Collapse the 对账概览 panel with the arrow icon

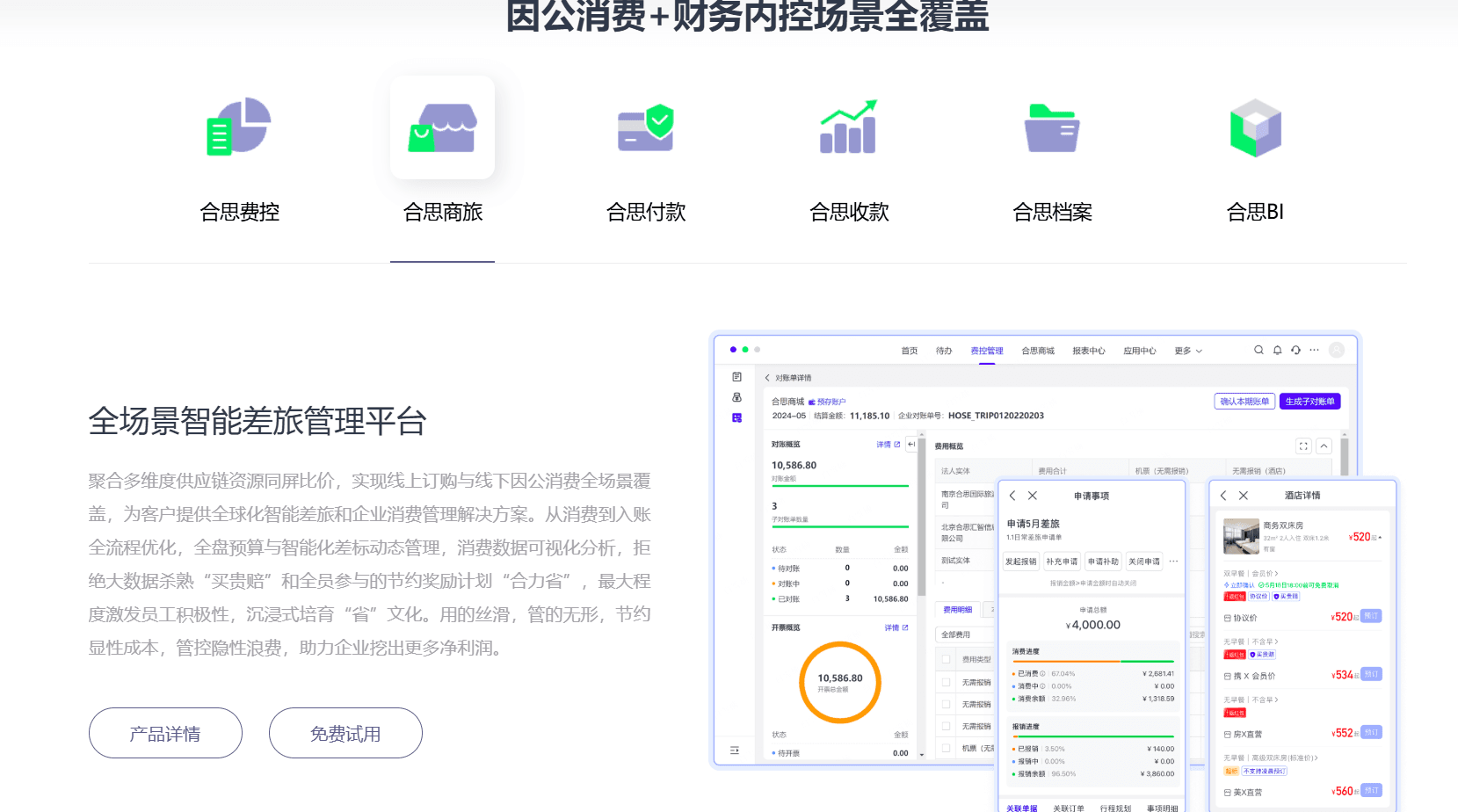(x=911, y=445)
